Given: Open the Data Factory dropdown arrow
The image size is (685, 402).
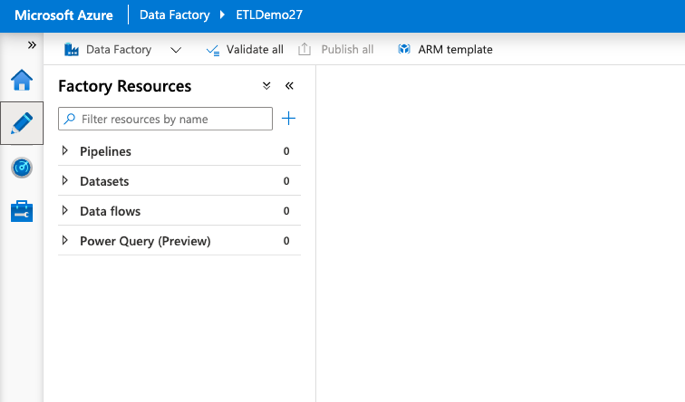Looking at the screenshot, I should click(x=176, y=49).
